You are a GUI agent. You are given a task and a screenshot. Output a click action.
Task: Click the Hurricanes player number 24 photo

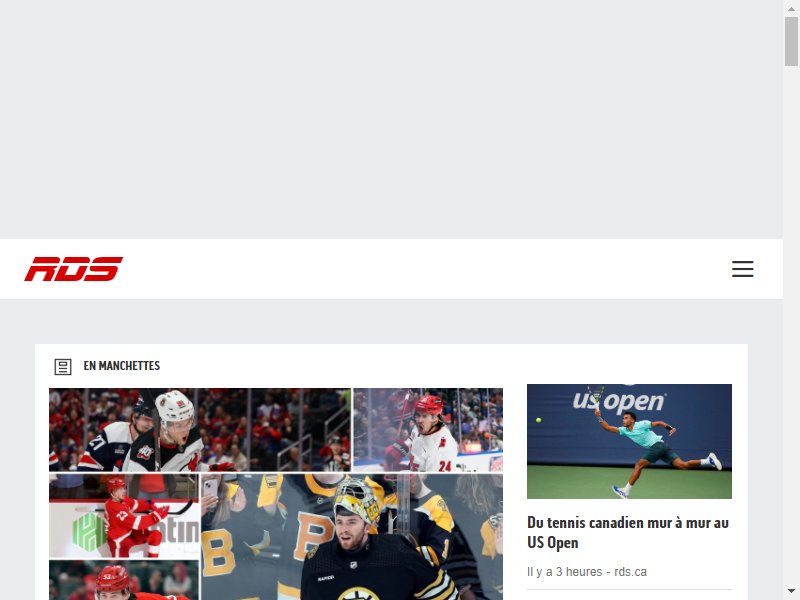(x=428, y=430)
